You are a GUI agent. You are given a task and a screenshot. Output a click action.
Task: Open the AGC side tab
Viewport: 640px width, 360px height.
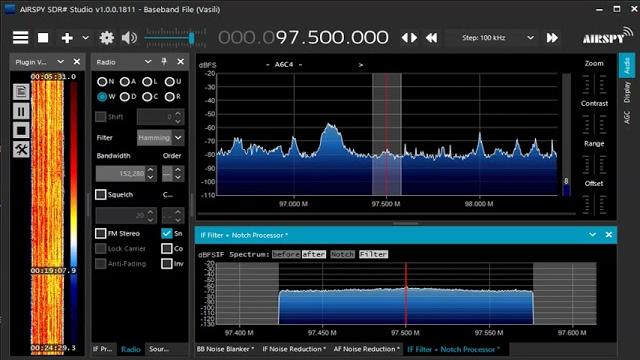pos(627,117)
